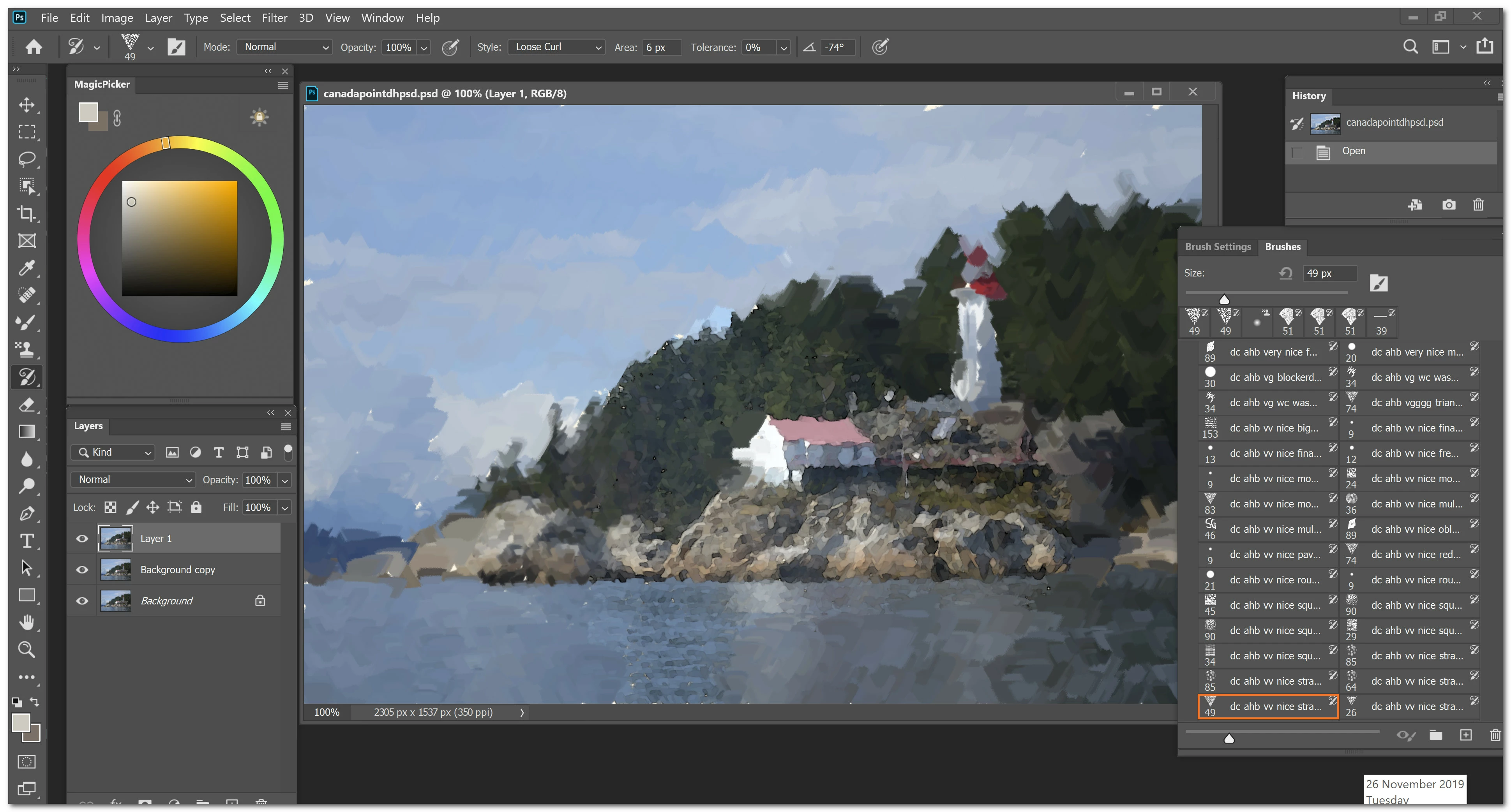Select the Crop tool
1511x812 pixels.
[26, 213]
